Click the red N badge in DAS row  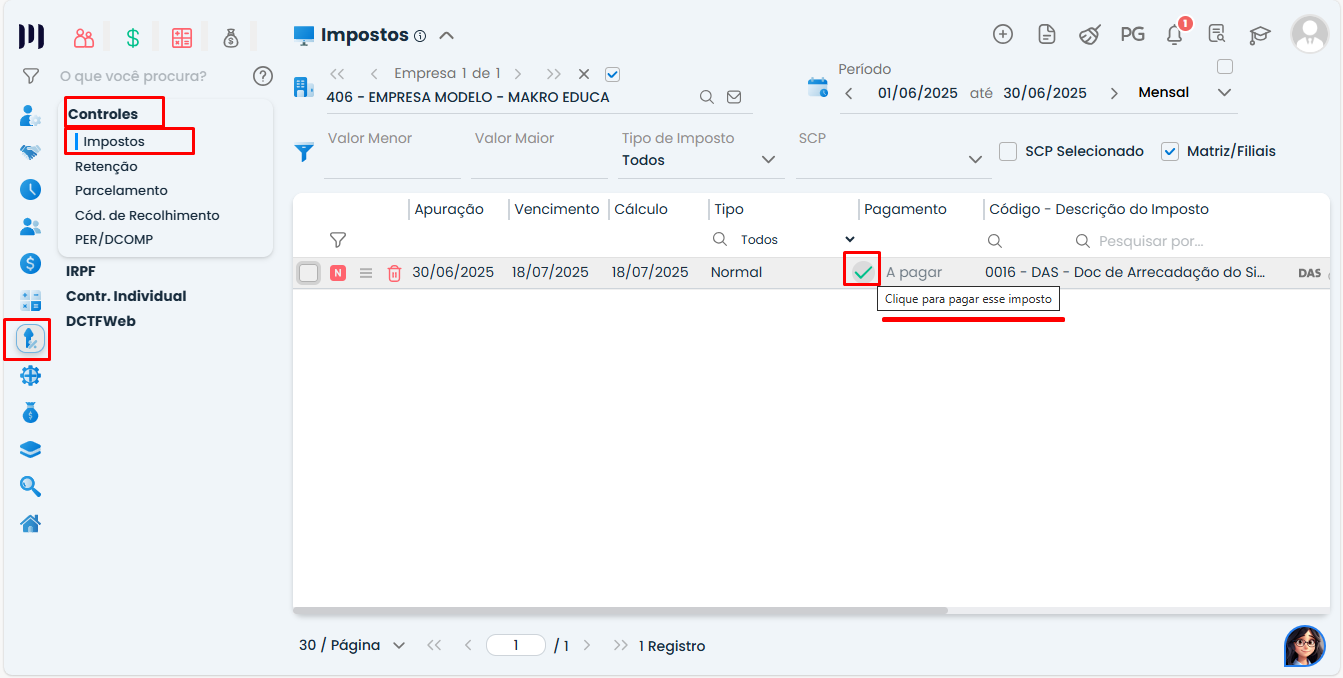(338, 273)
